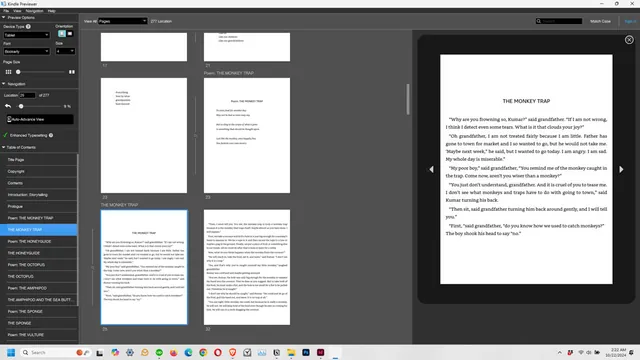Go to next page in preview
The image size is (640, 360).
[x=621, y=169]
